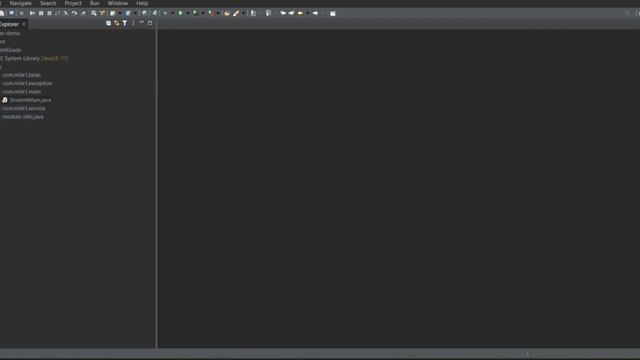This screenshot has height=360, width=640.
Task: Open the Explorer View Menu dots
Action: [x=133, y=23]
